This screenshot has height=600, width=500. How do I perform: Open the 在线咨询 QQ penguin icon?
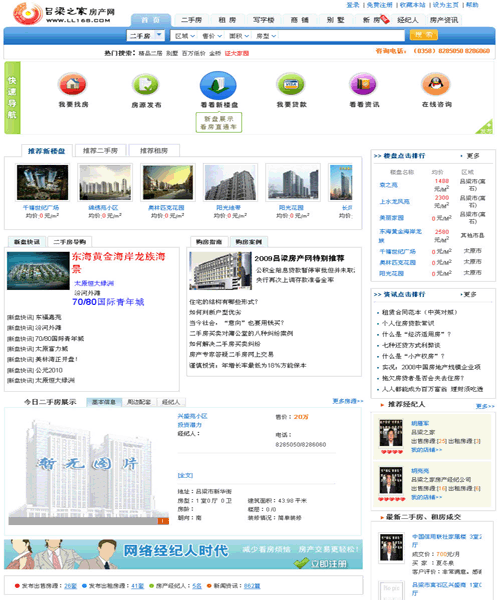point(436,84)
